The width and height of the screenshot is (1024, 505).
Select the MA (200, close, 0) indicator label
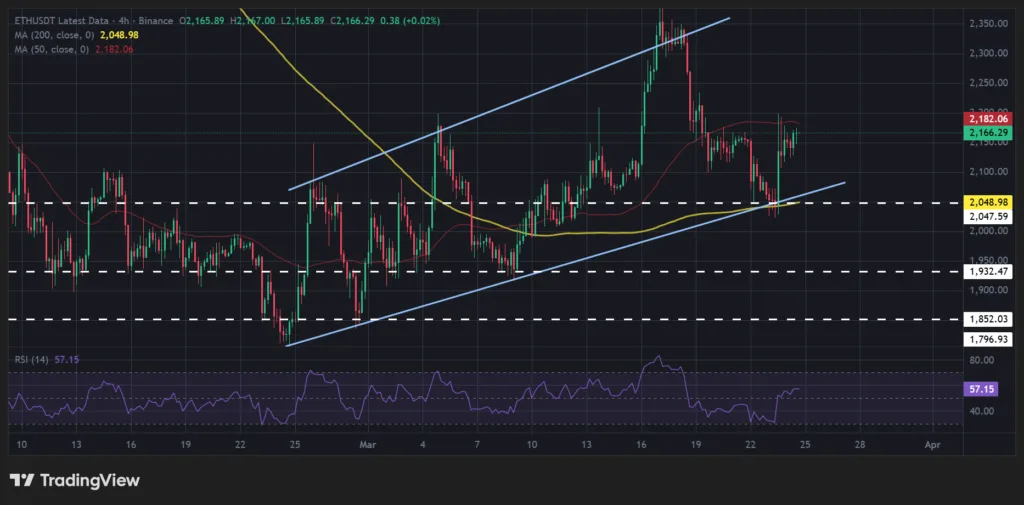point(52,35)
